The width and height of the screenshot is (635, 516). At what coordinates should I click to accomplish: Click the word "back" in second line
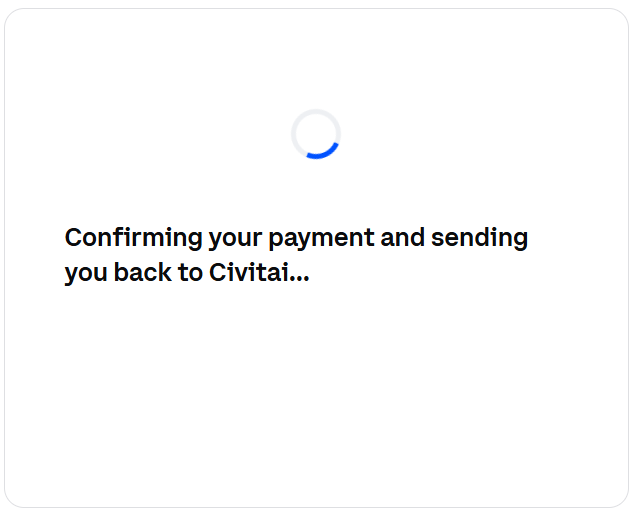point(143,272)
